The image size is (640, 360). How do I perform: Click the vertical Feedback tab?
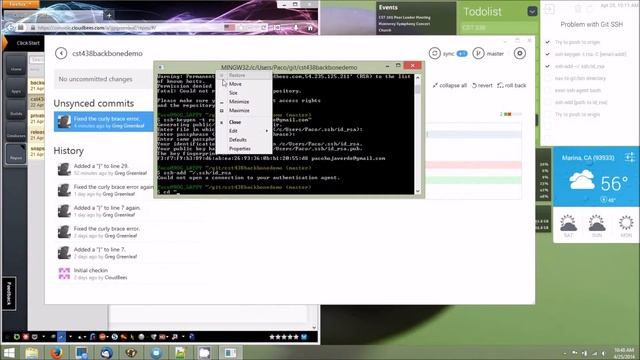click(9, 294)
